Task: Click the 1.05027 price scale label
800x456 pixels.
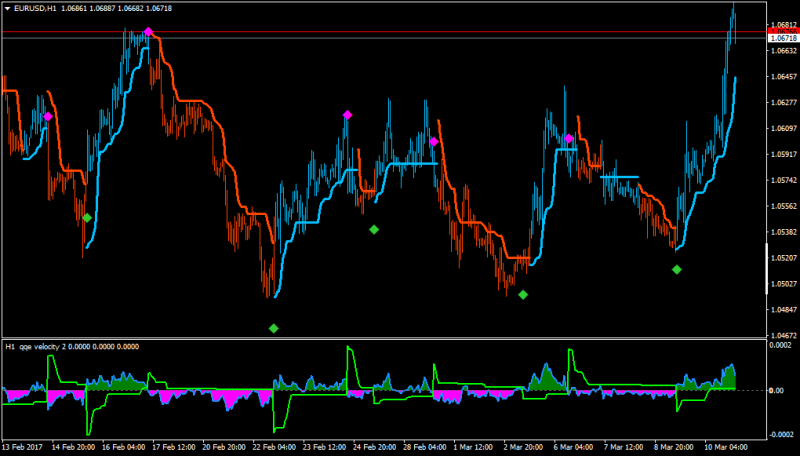Action: pos(784,284)
